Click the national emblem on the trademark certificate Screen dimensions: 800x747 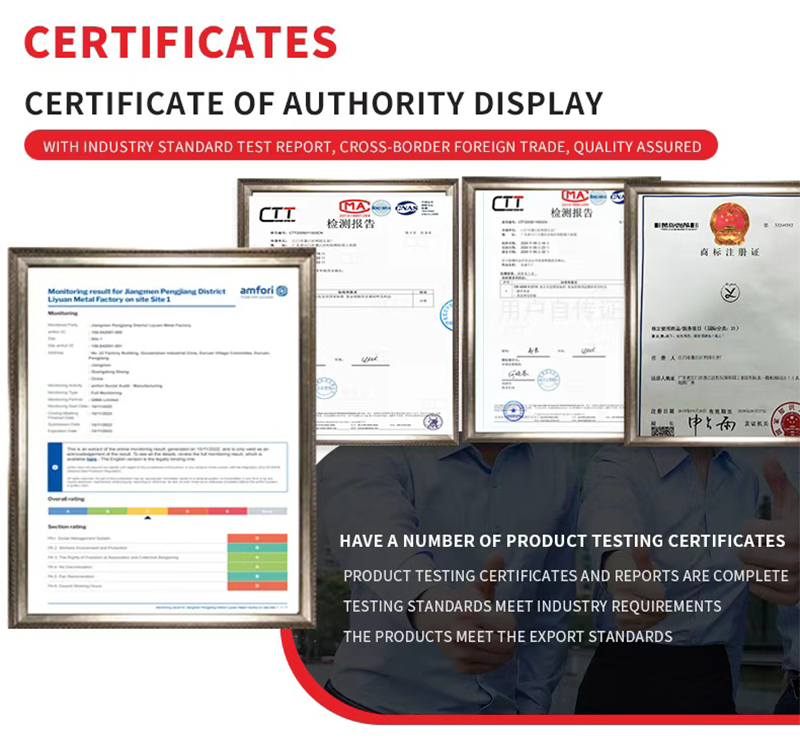pos(731,223)
